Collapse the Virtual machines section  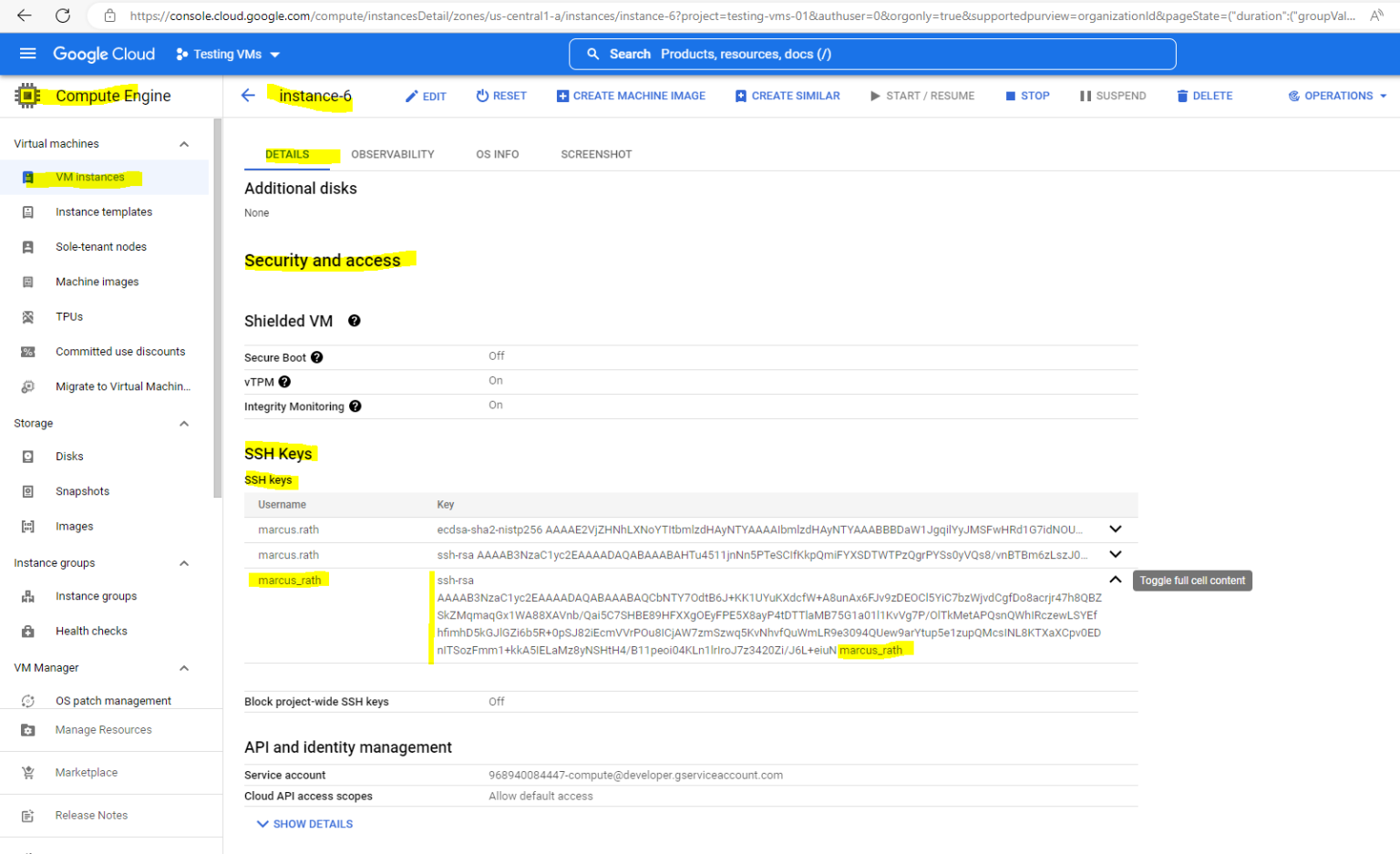point(183,143)
